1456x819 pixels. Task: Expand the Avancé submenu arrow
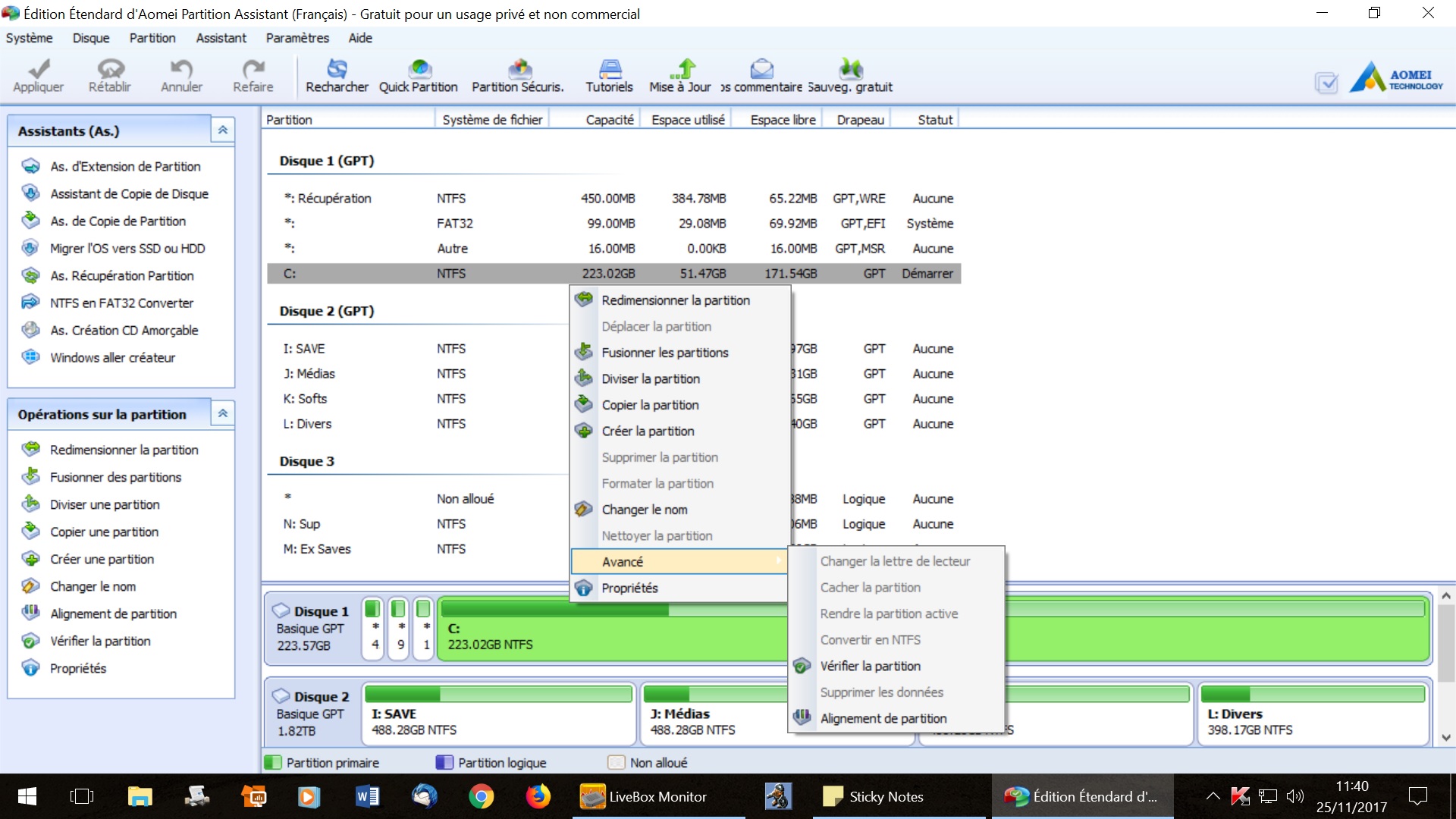[778, 561]
